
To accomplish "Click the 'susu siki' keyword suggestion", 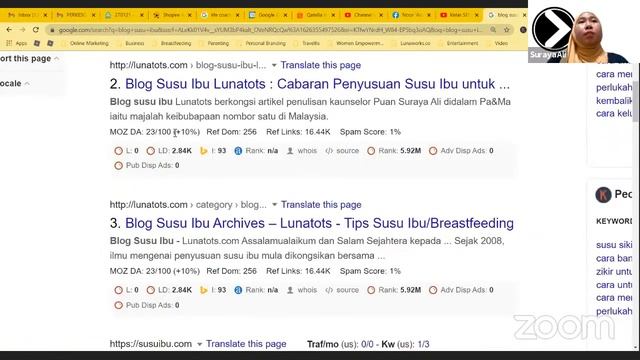I will [614, 245].
